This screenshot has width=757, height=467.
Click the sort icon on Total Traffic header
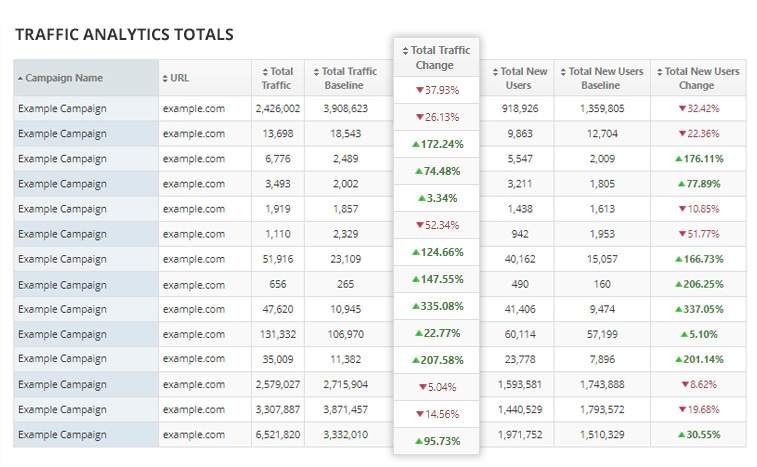click(266, 72)
